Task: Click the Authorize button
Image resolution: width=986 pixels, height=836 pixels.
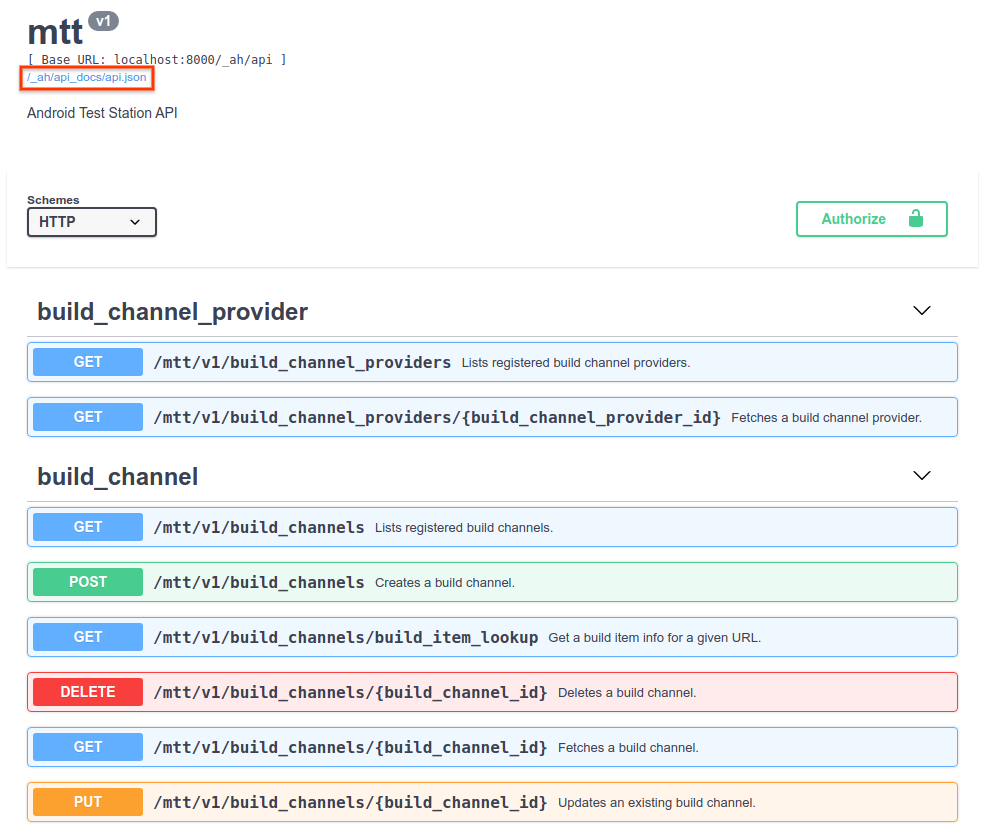Action: (871, 219)
